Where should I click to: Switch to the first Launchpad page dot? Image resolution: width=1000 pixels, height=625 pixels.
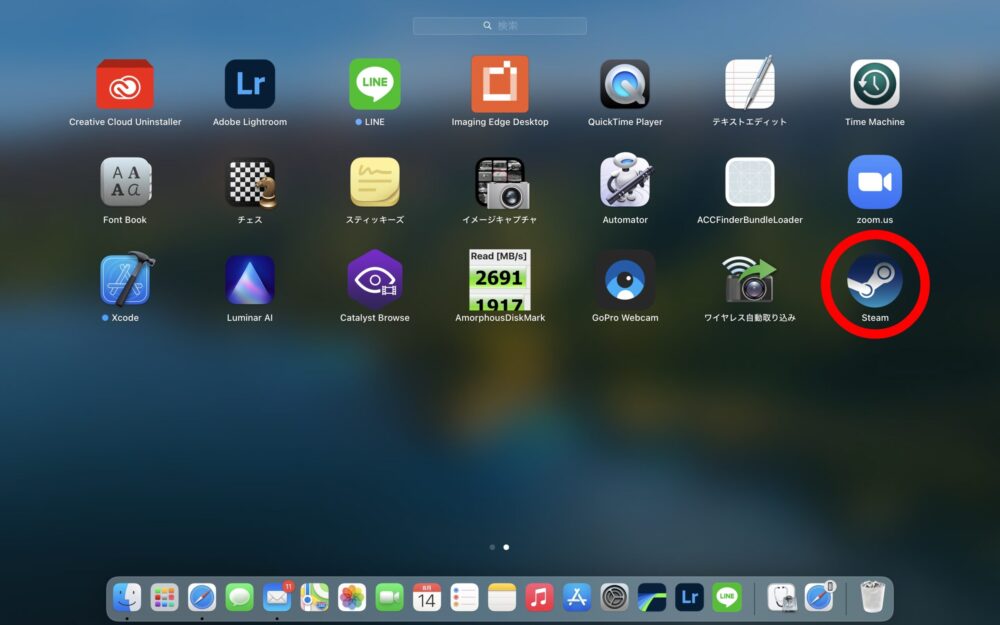pyautogui.click(x=492, y=547)
